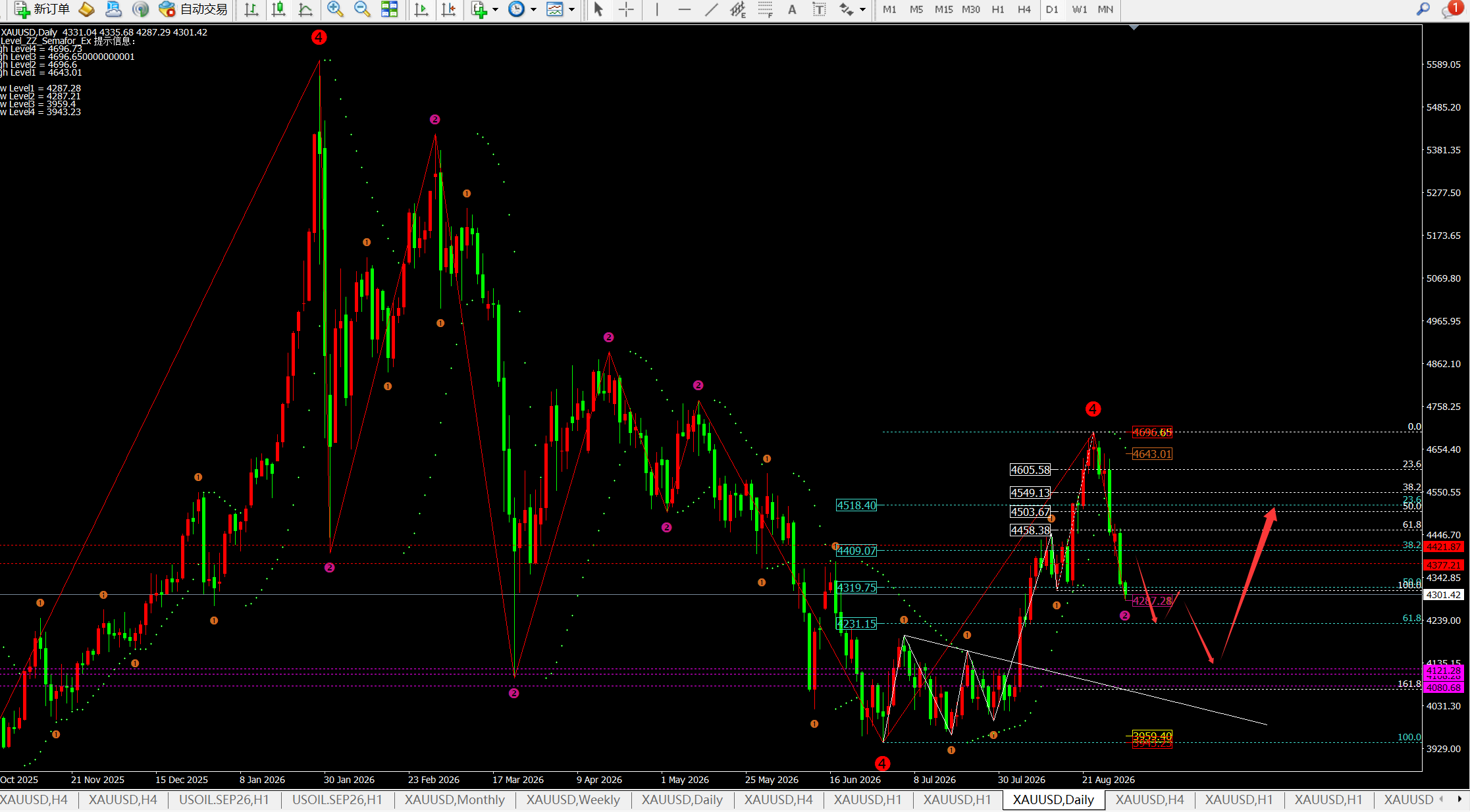The height and width of the screenshot is (812, 1470).
Task: Expand the Templates dropdown arrow
Action: (571, 9)
